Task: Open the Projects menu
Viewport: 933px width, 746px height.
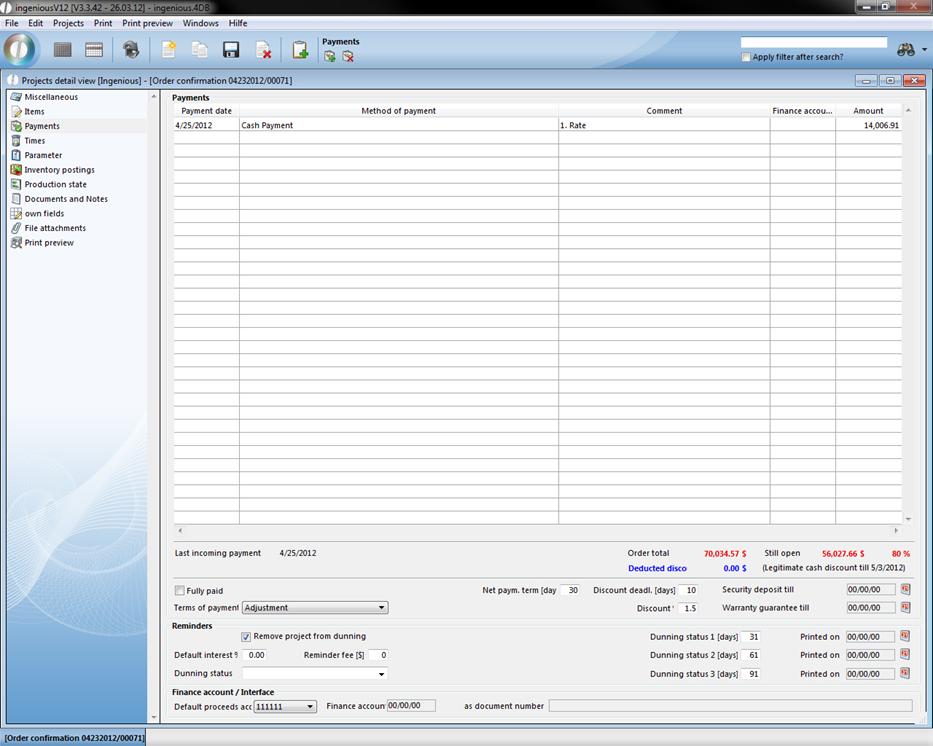Action: coord(68,23)
